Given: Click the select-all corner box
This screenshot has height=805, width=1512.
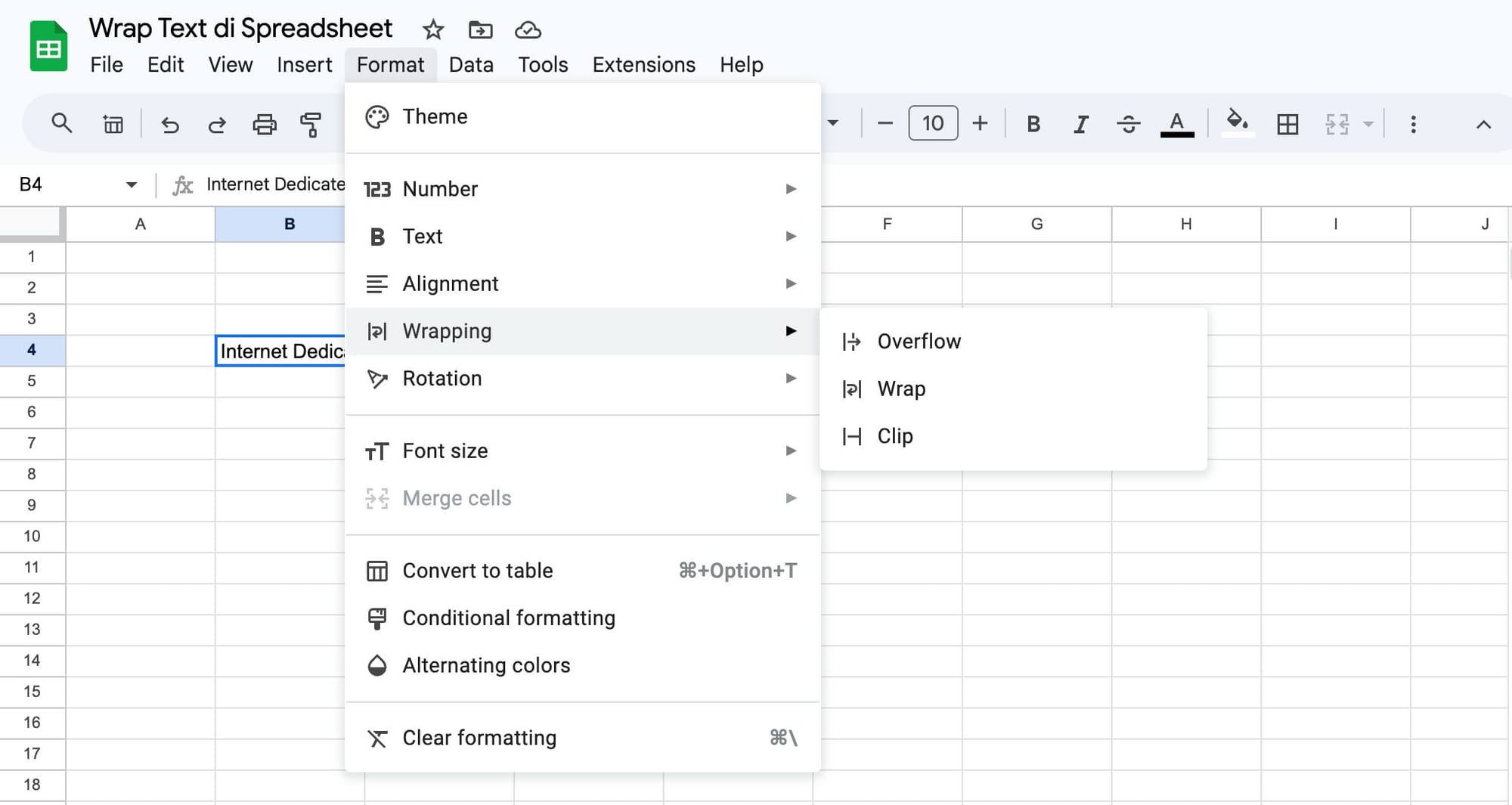Looking at the screenshot, I should 31,223.
